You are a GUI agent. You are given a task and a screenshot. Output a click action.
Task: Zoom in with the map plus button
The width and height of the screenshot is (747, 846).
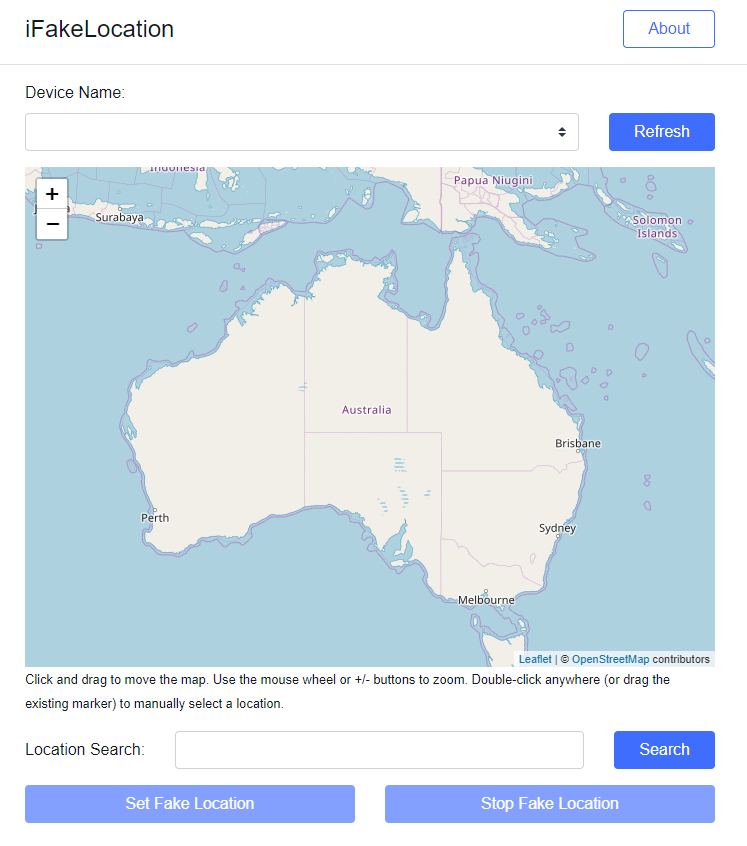(52, 194)
